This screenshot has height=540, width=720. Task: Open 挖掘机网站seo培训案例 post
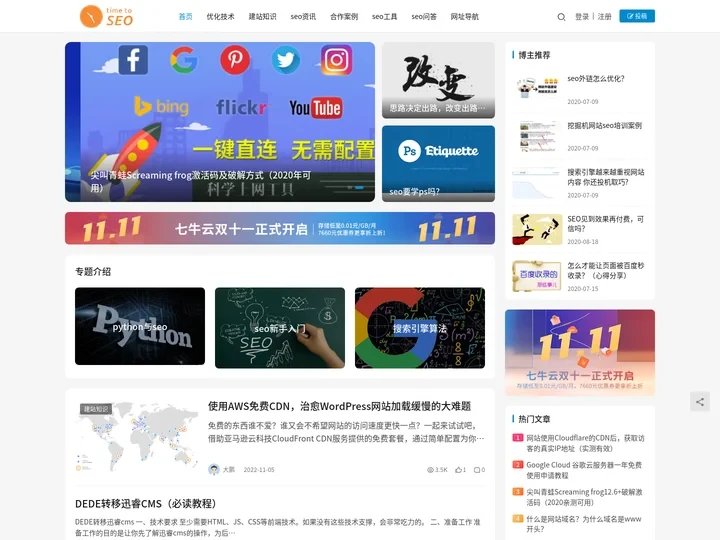(x=604, y=125)
